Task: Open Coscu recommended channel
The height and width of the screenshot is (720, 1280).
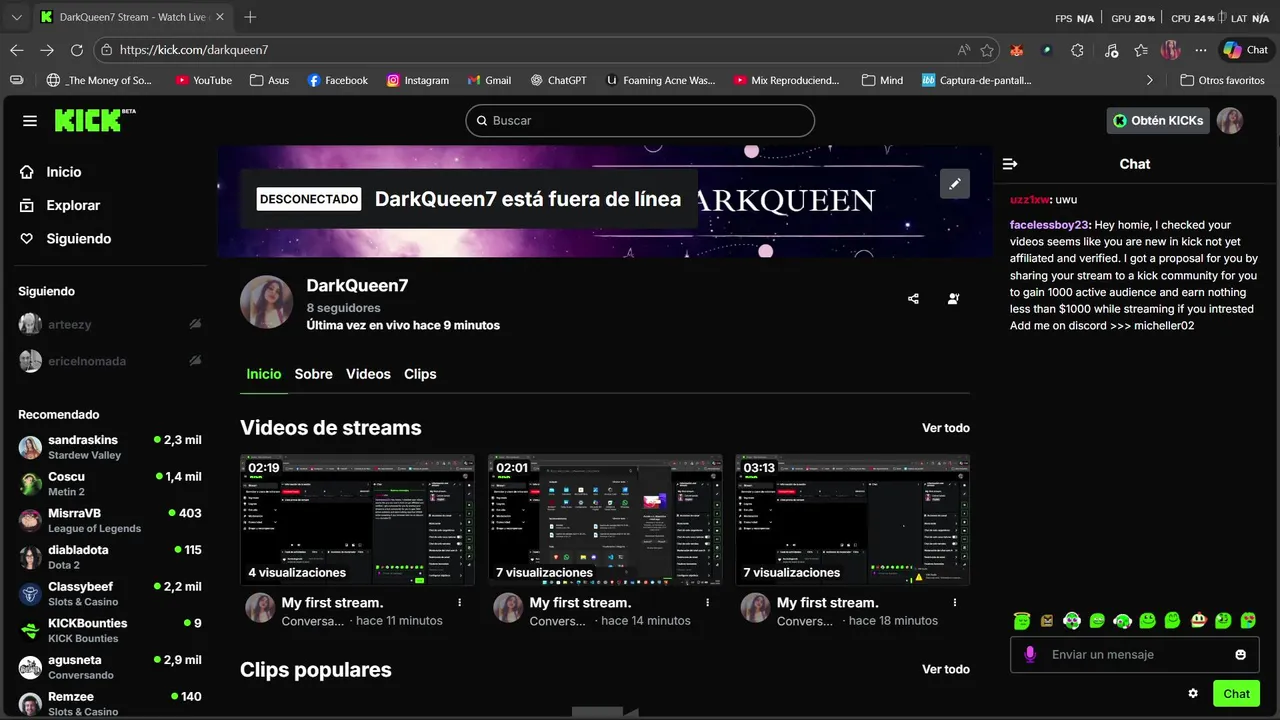Action: click(x=110, y=484)
